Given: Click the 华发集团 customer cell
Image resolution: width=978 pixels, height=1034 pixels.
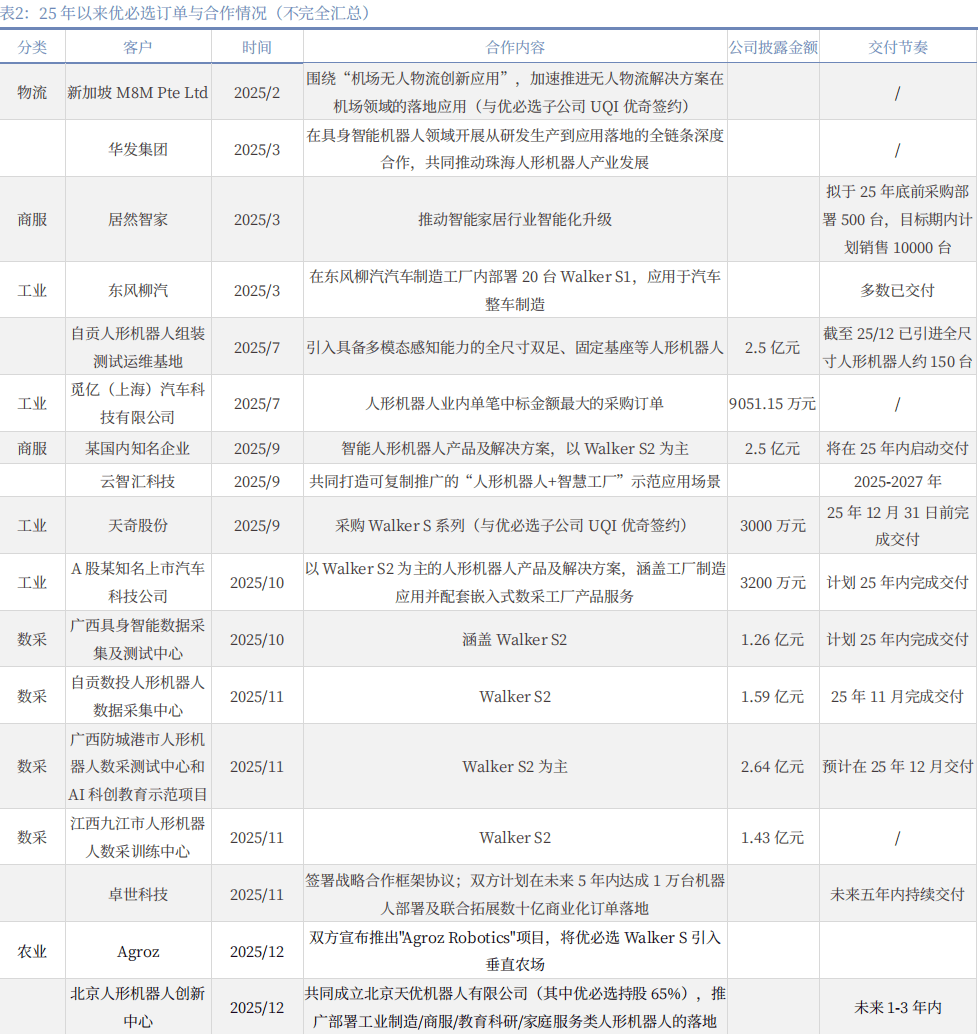Looking at the screenshot, I should tap(138, 149).
